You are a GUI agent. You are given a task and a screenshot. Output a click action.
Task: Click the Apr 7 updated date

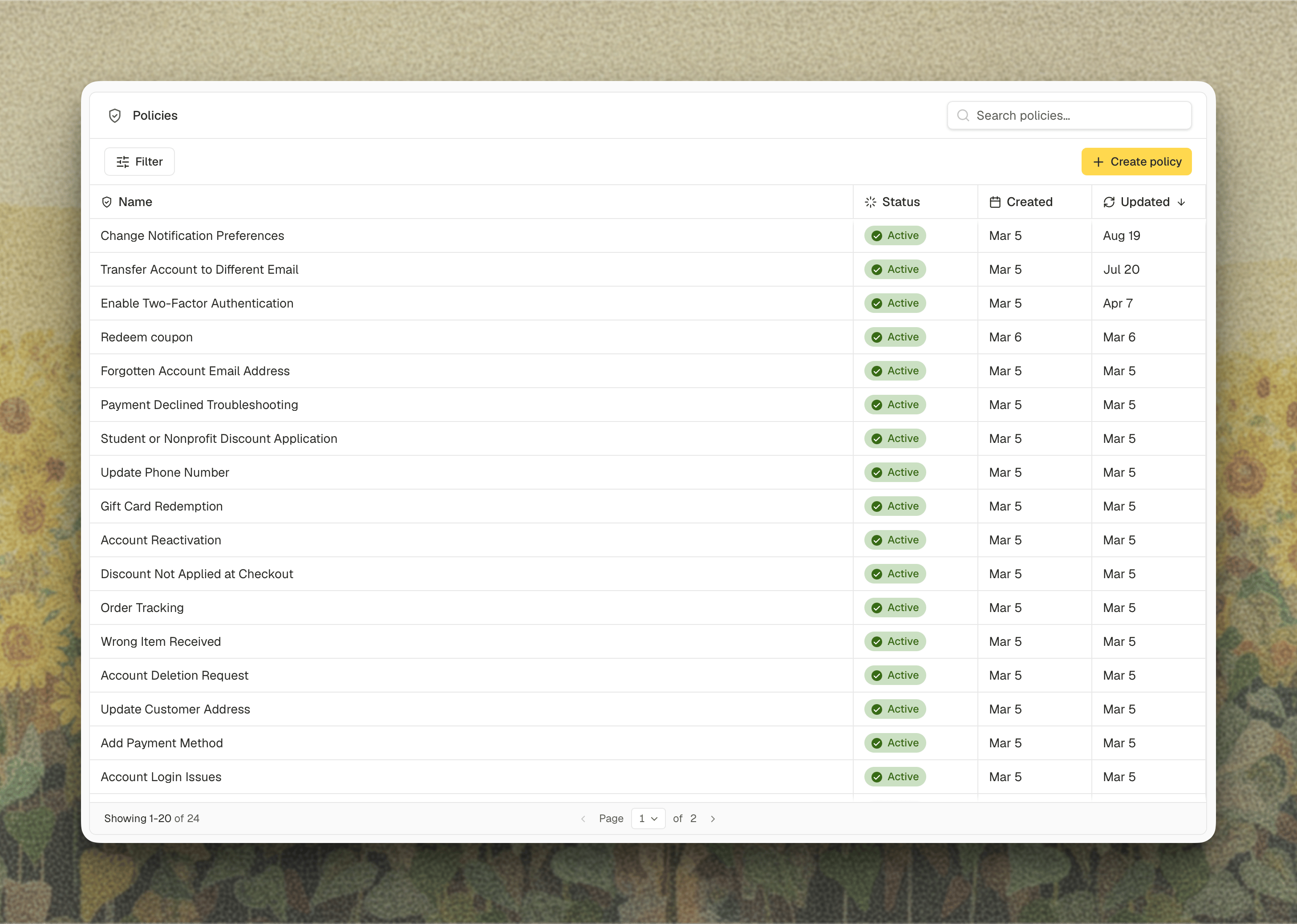[x=1118, y=303]
